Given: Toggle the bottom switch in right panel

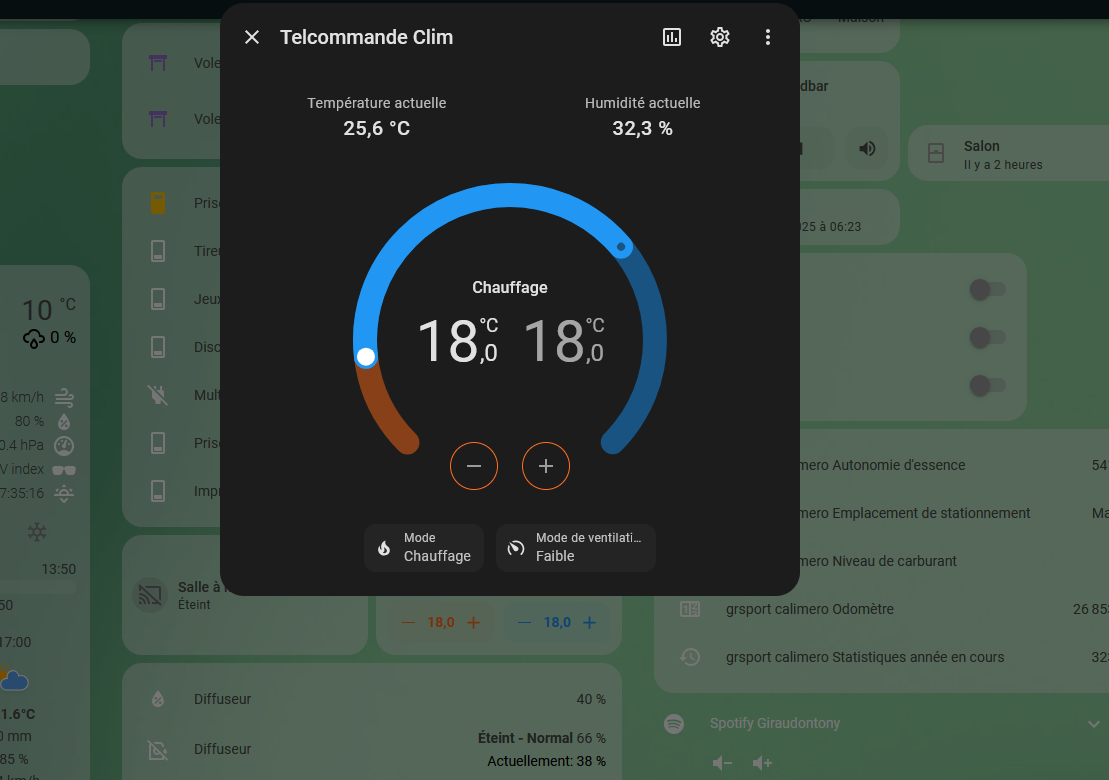Looking at the screenshot, I should coord(988,386).
